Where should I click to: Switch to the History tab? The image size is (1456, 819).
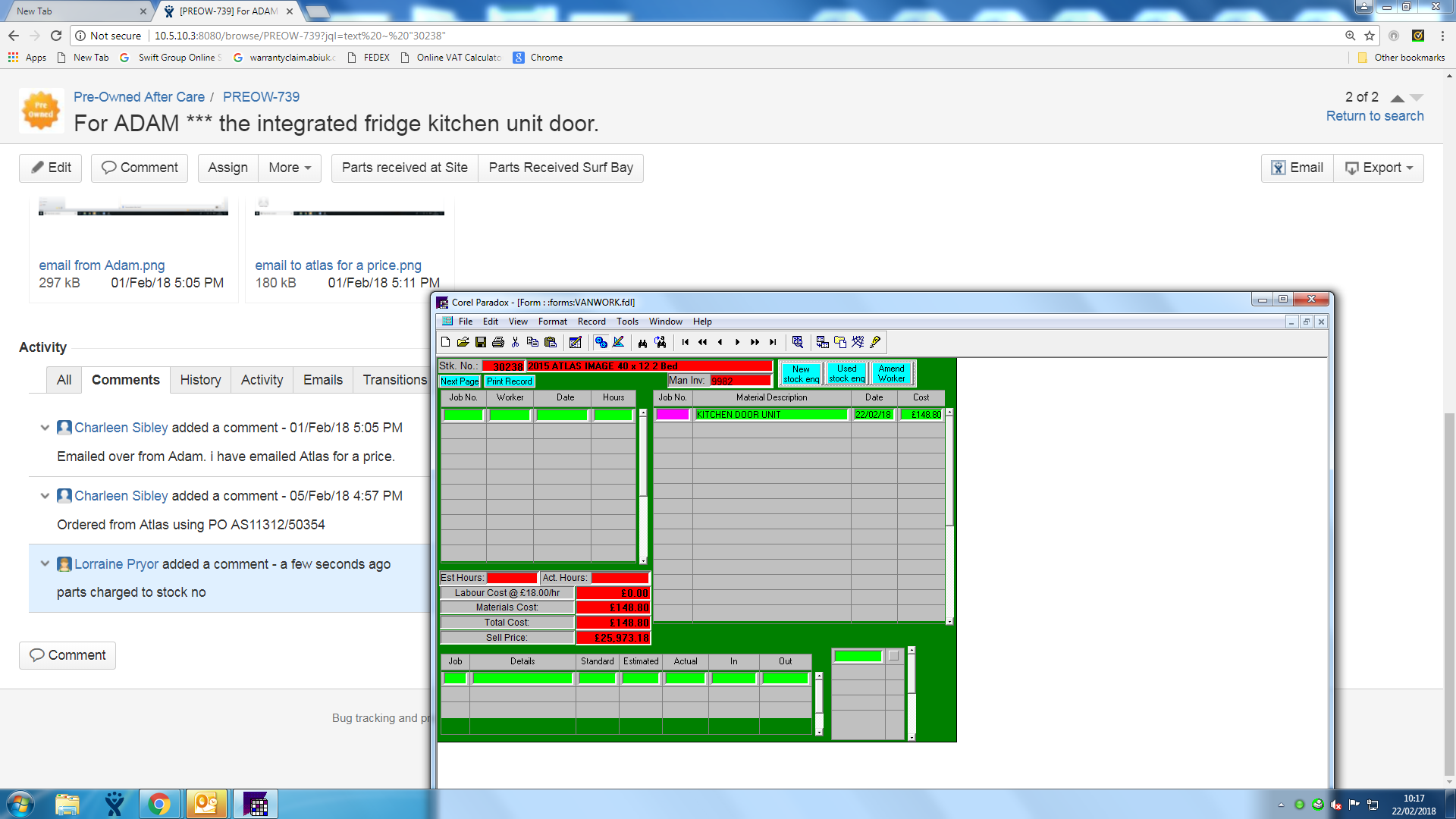[200, 380]
